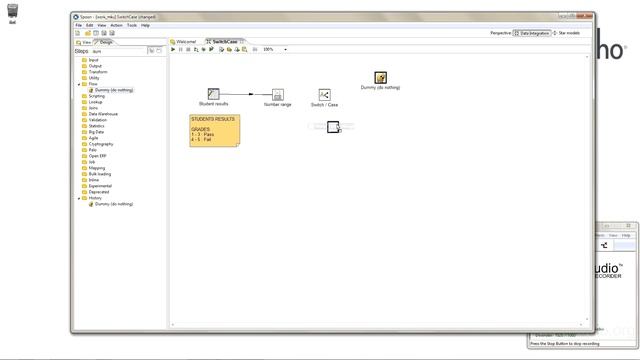
Task: Open the Lookup folder
Action: pyautogui.click(x=92, y=102)
